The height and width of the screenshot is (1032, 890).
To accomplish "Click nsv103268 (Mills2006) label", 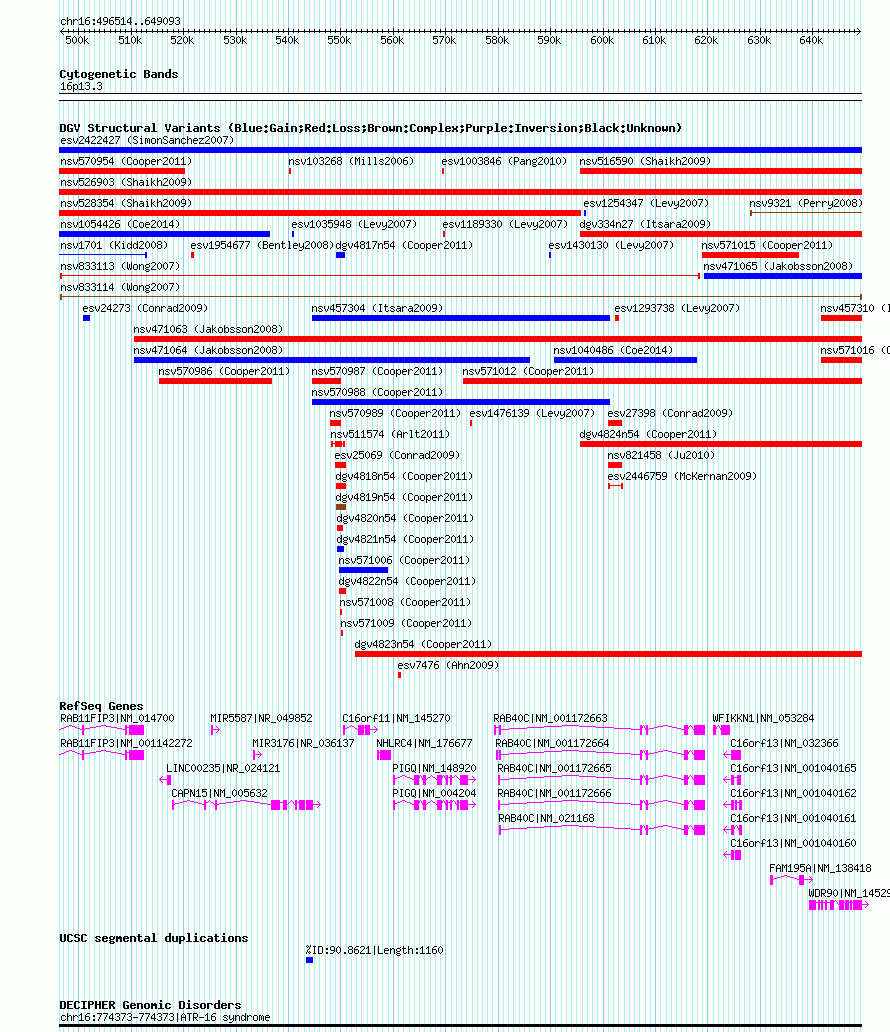I will [351, 161].
